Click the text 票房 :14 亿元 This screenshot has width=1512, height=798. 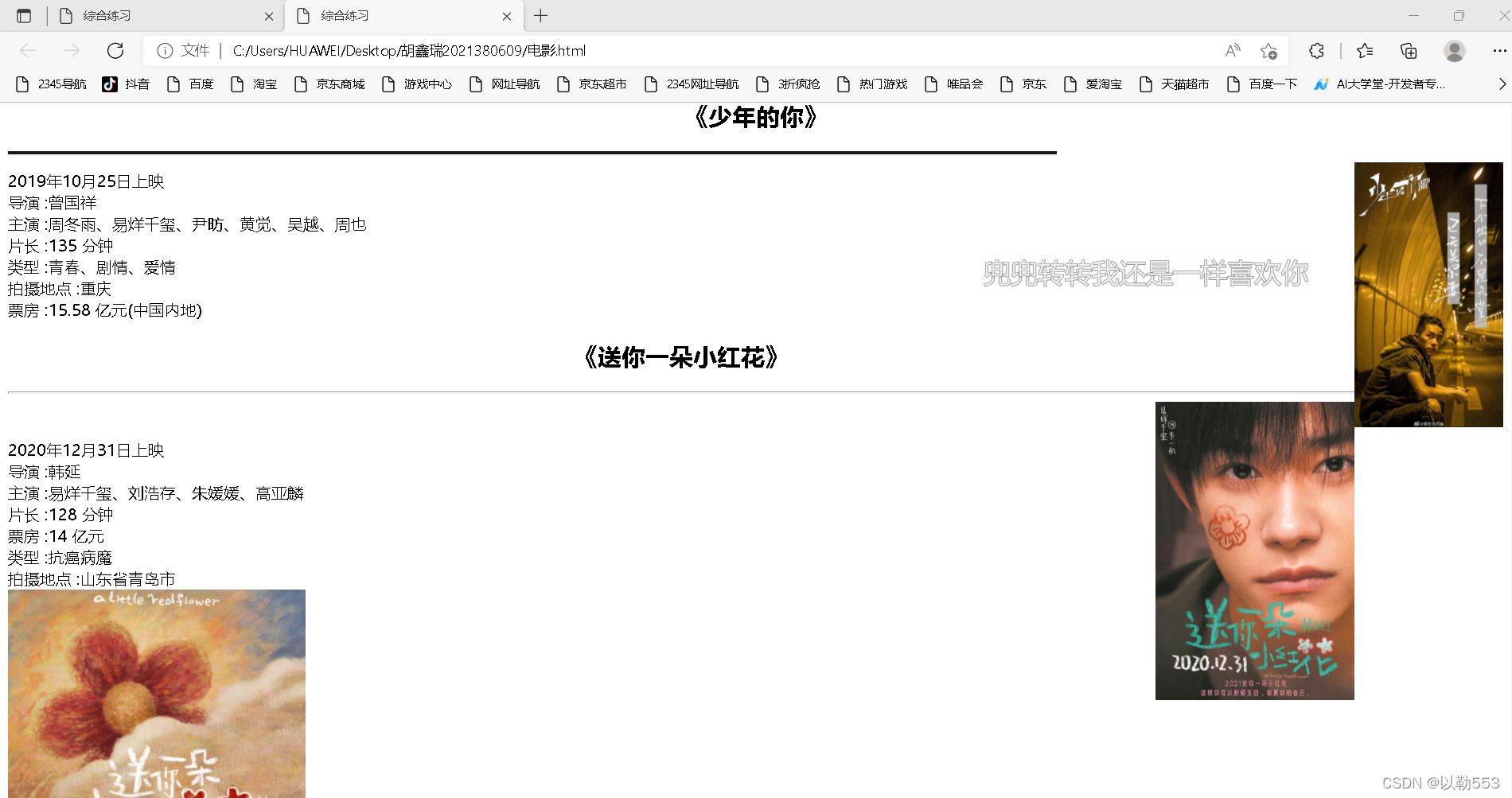(56, 536)
